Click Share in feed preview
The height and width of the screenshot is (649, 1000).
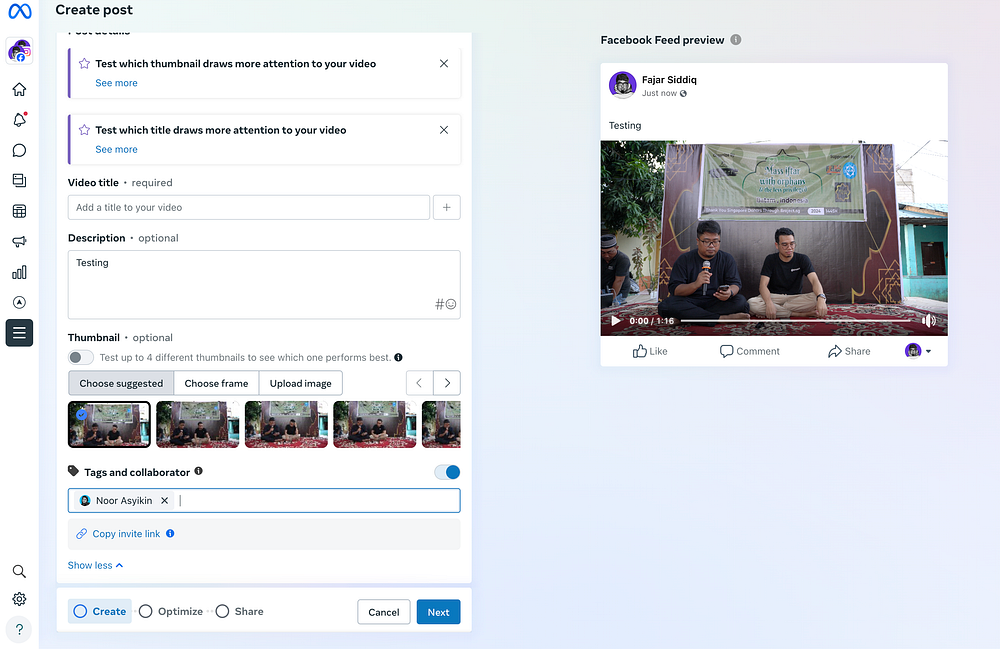tap(849, 351)
